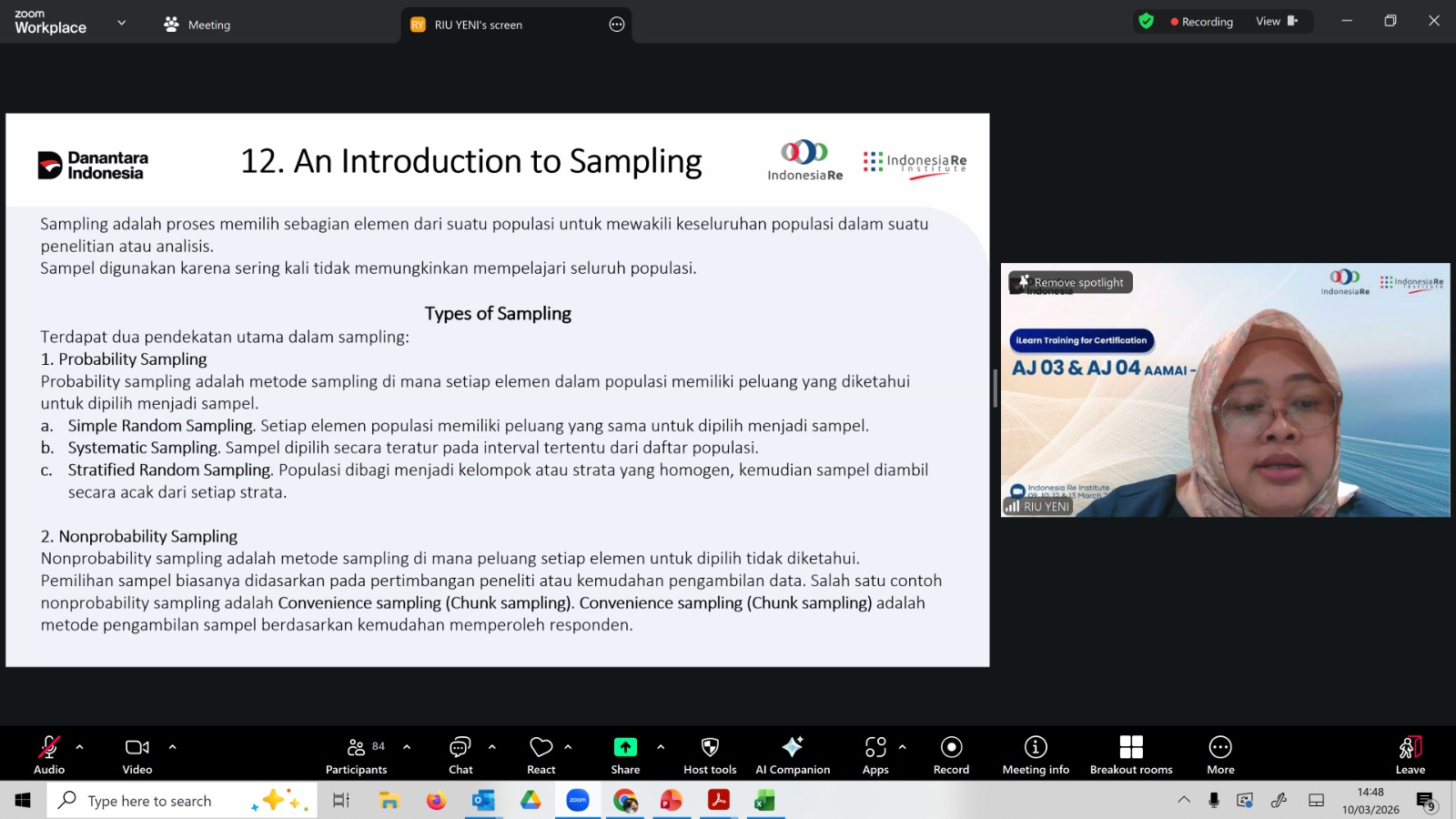The image size is (1456, 819).
Task: Switch to the Meeting tab
Action: (x=197, y=25)
